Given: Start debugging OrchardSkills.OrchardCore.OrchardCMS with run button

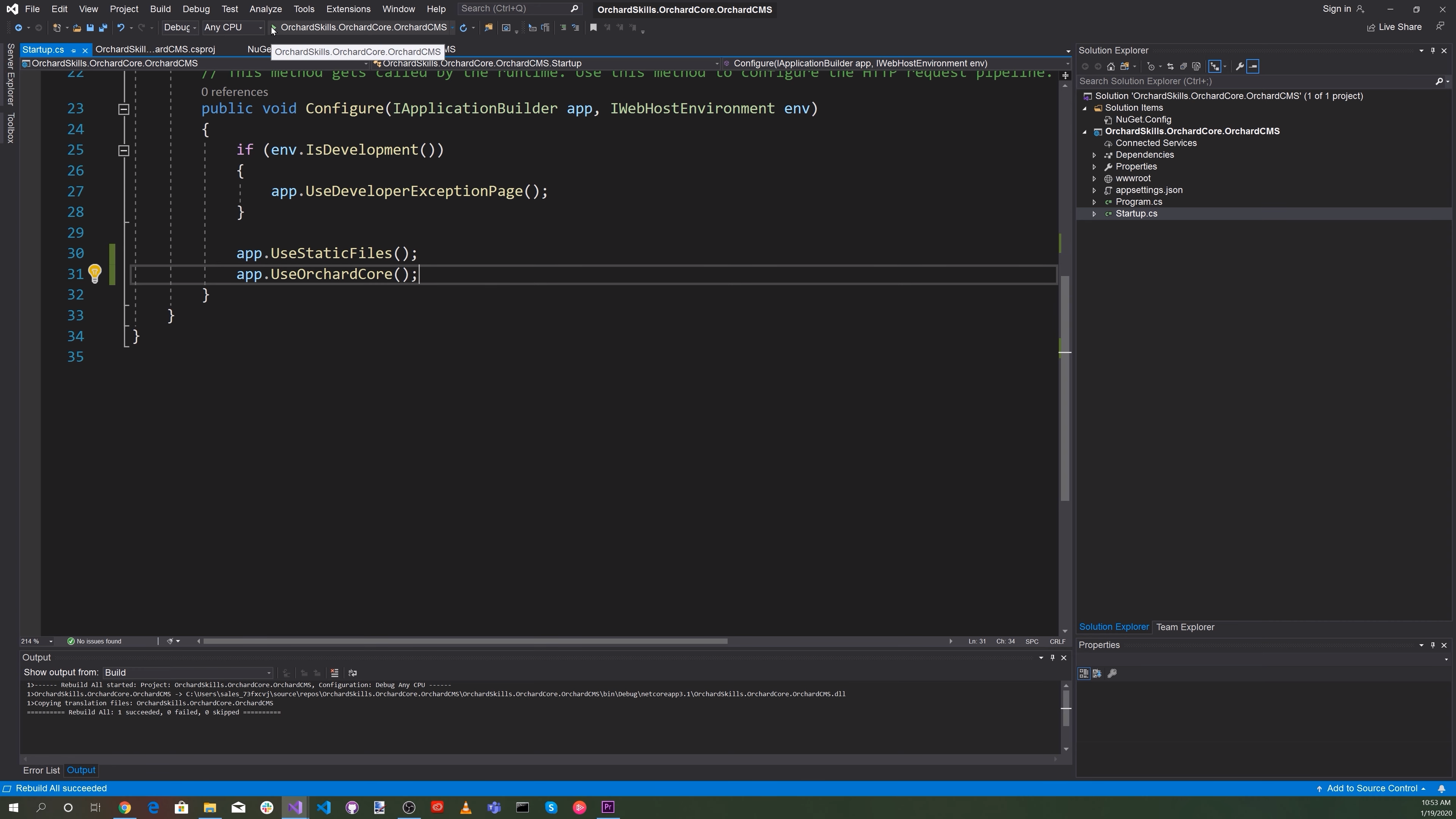Looking at the screenshot, I should (361, 28).
